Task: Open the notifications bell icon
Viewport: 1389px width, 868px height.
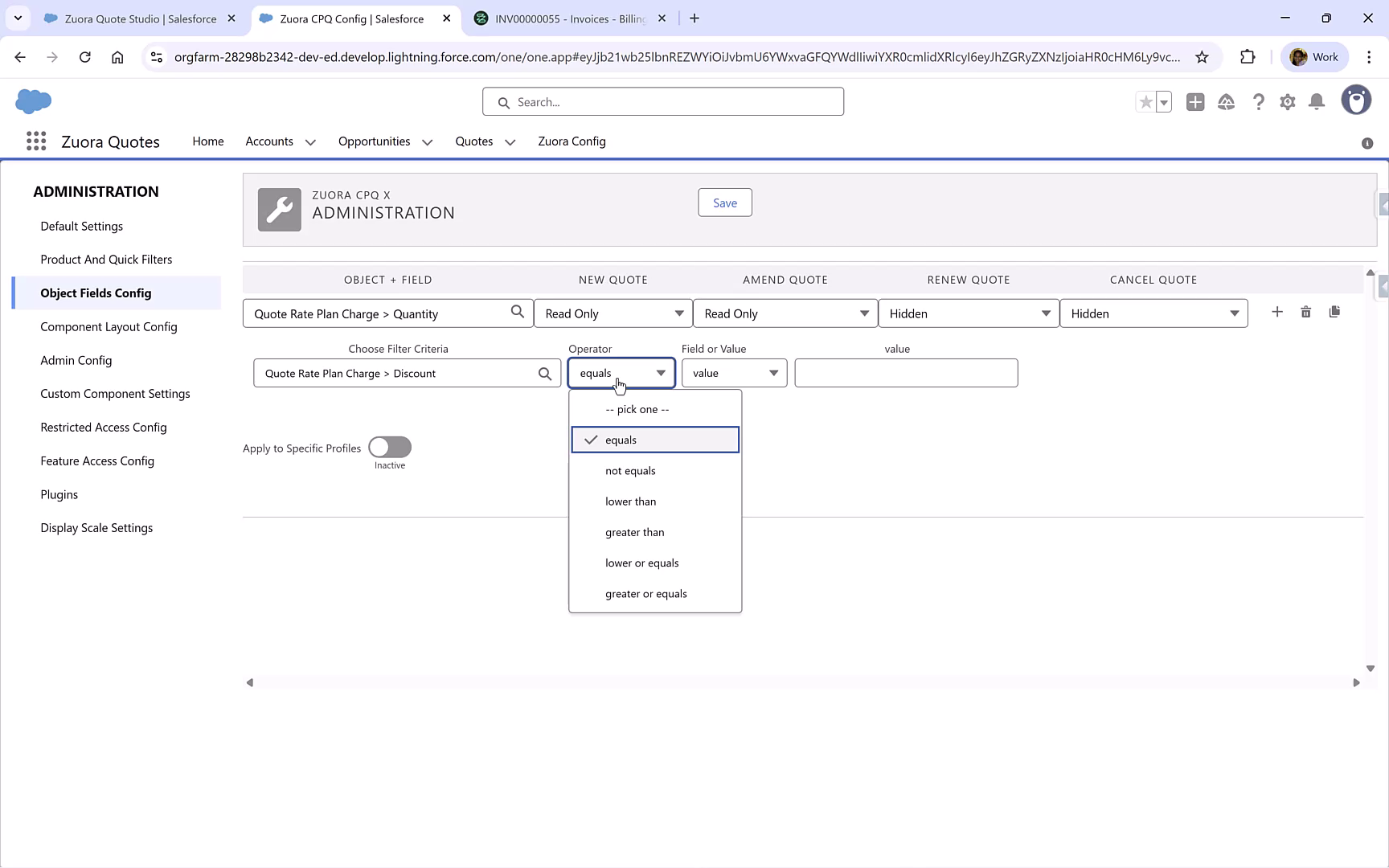Action: click(1316, 102)
